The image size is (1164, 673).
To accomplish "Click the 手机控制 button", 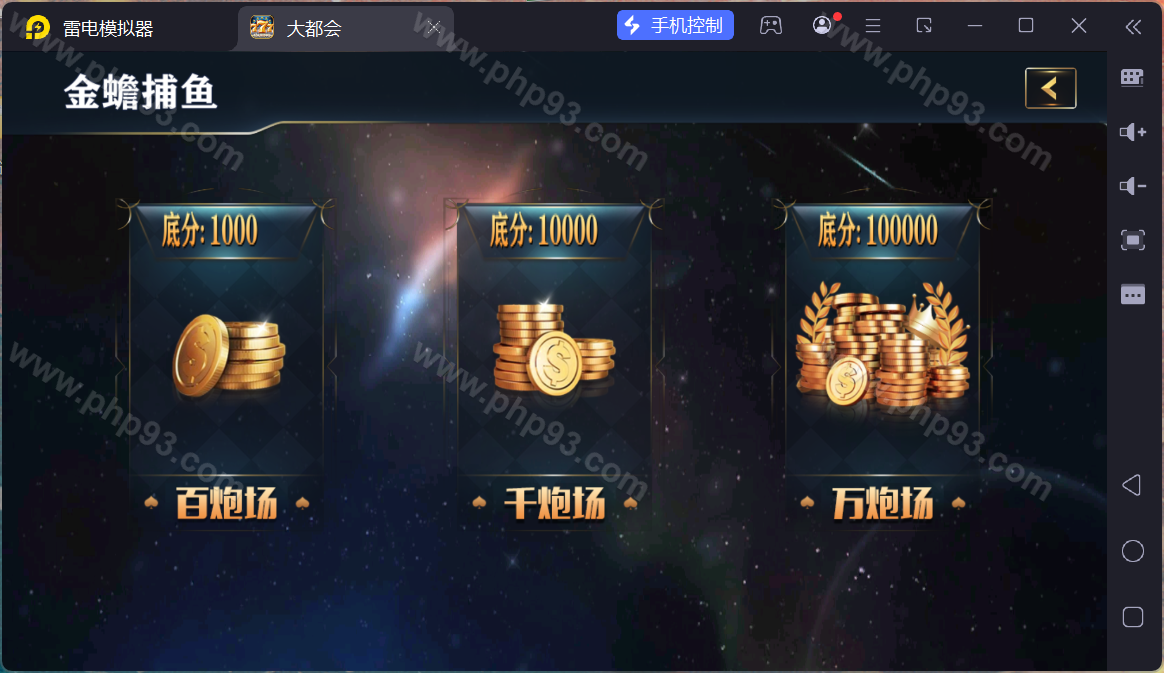I will coord(675,25).
